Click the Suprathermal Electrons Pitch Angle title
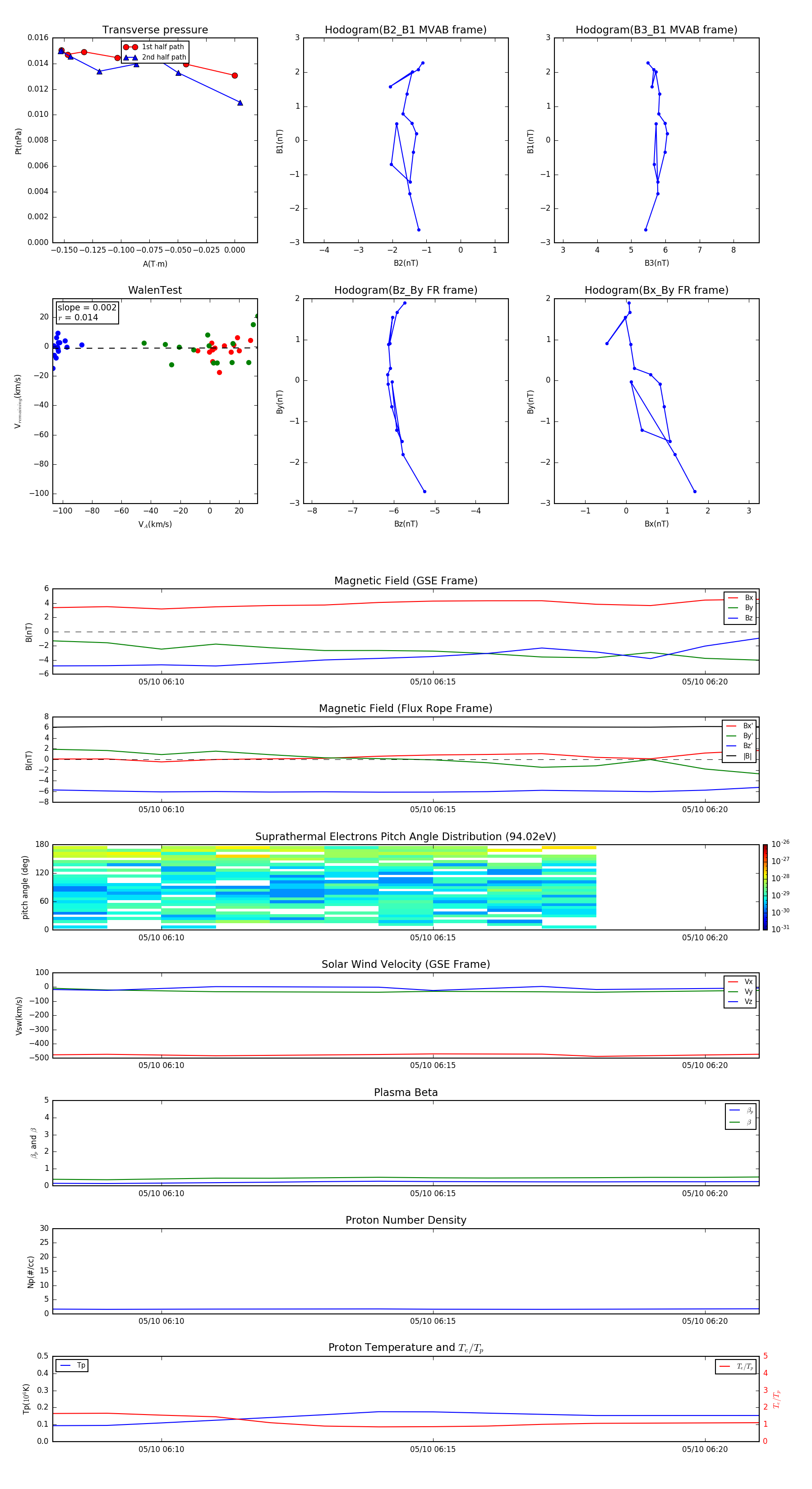This screenshot has width=812, height=1489. pyautogui.click(x=406, y=837)
